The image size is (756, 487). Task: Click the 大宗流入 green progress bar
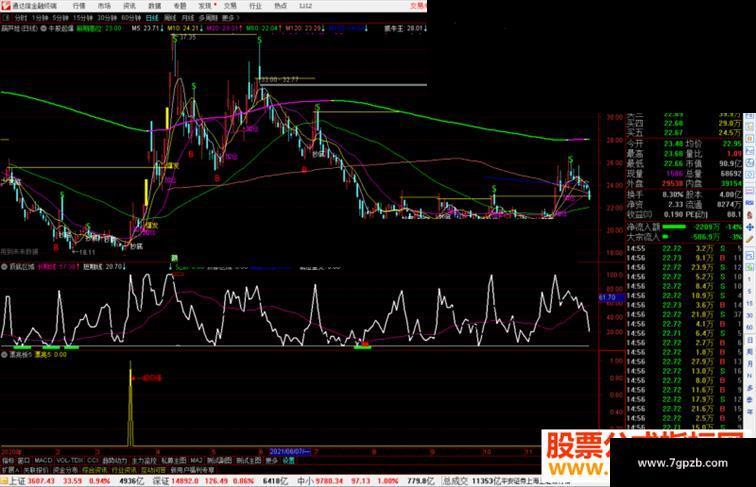[x=665, y=237]
